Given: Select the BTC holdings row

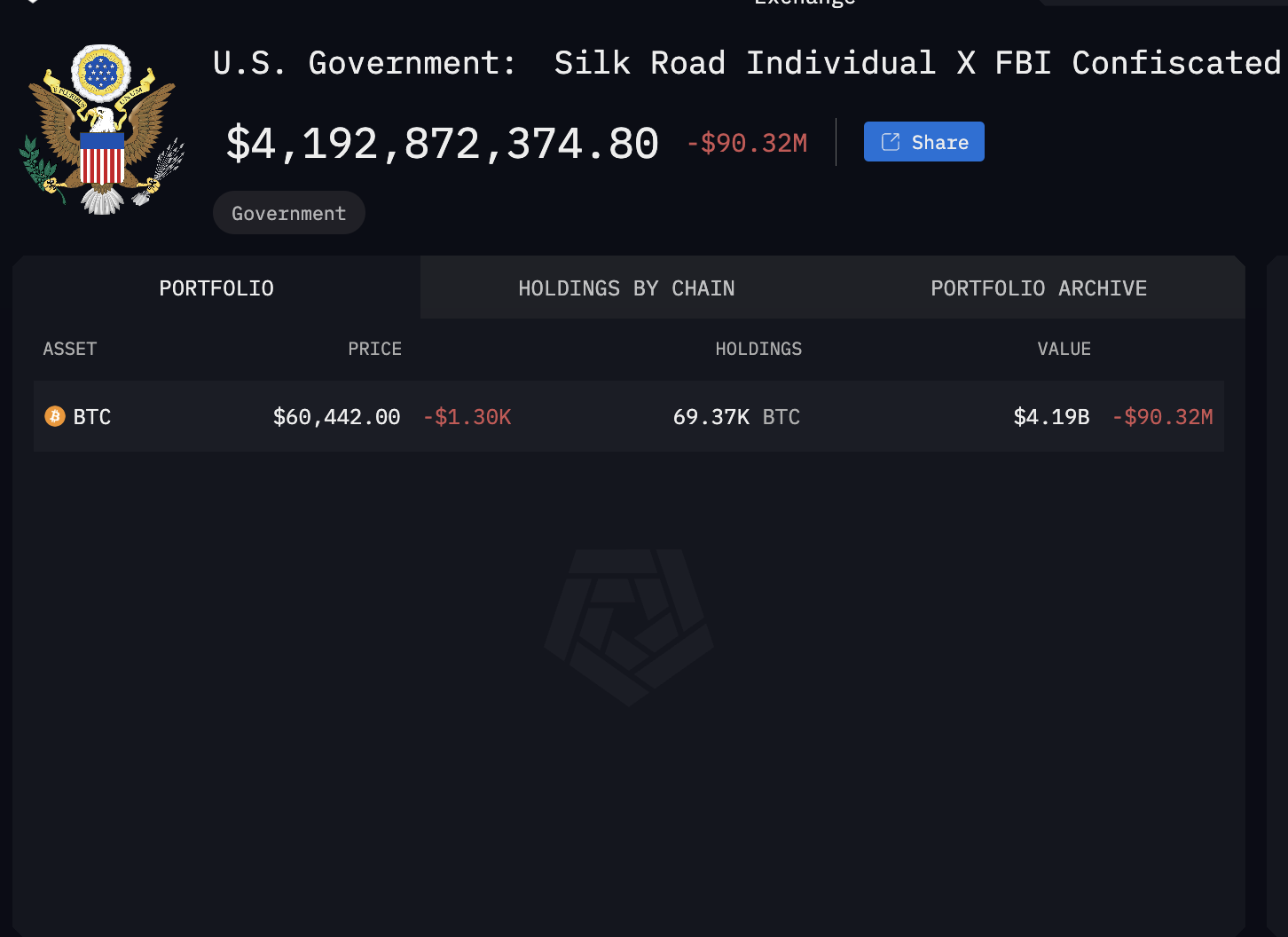Looking at the screenshot, I should (626, 416).
